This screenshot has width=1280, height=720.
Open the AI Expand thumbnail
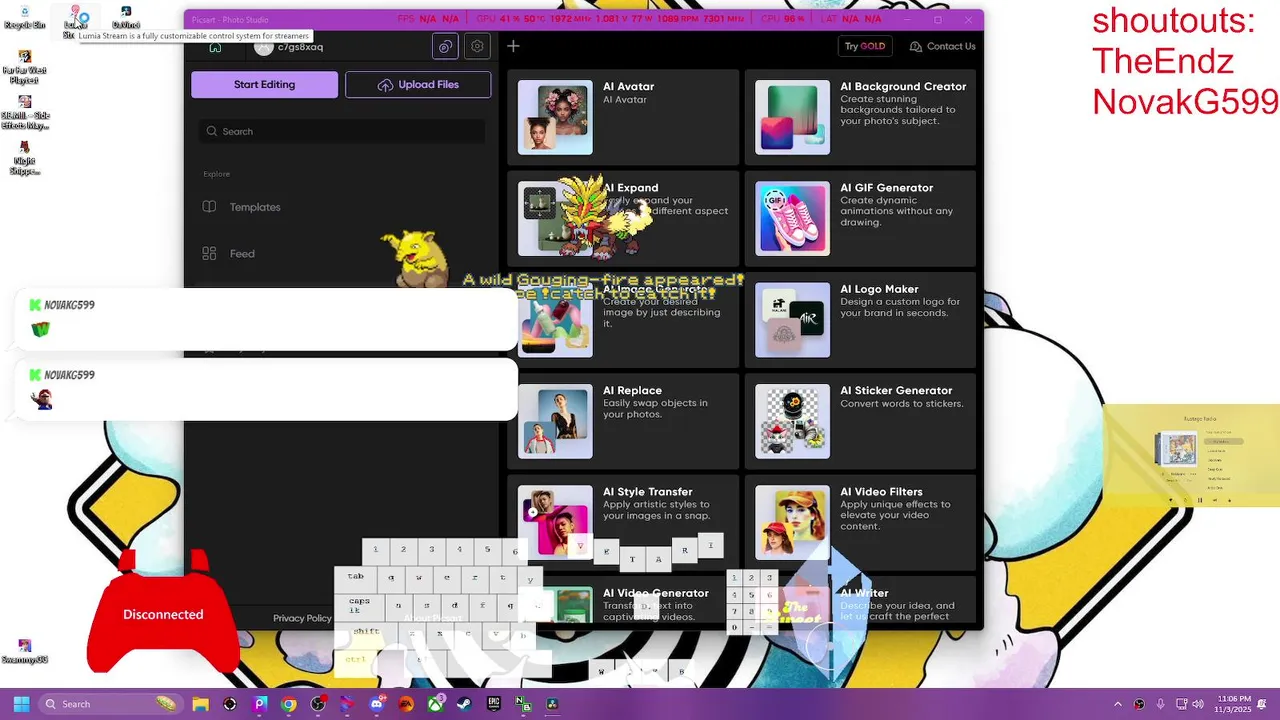(555, 219)
